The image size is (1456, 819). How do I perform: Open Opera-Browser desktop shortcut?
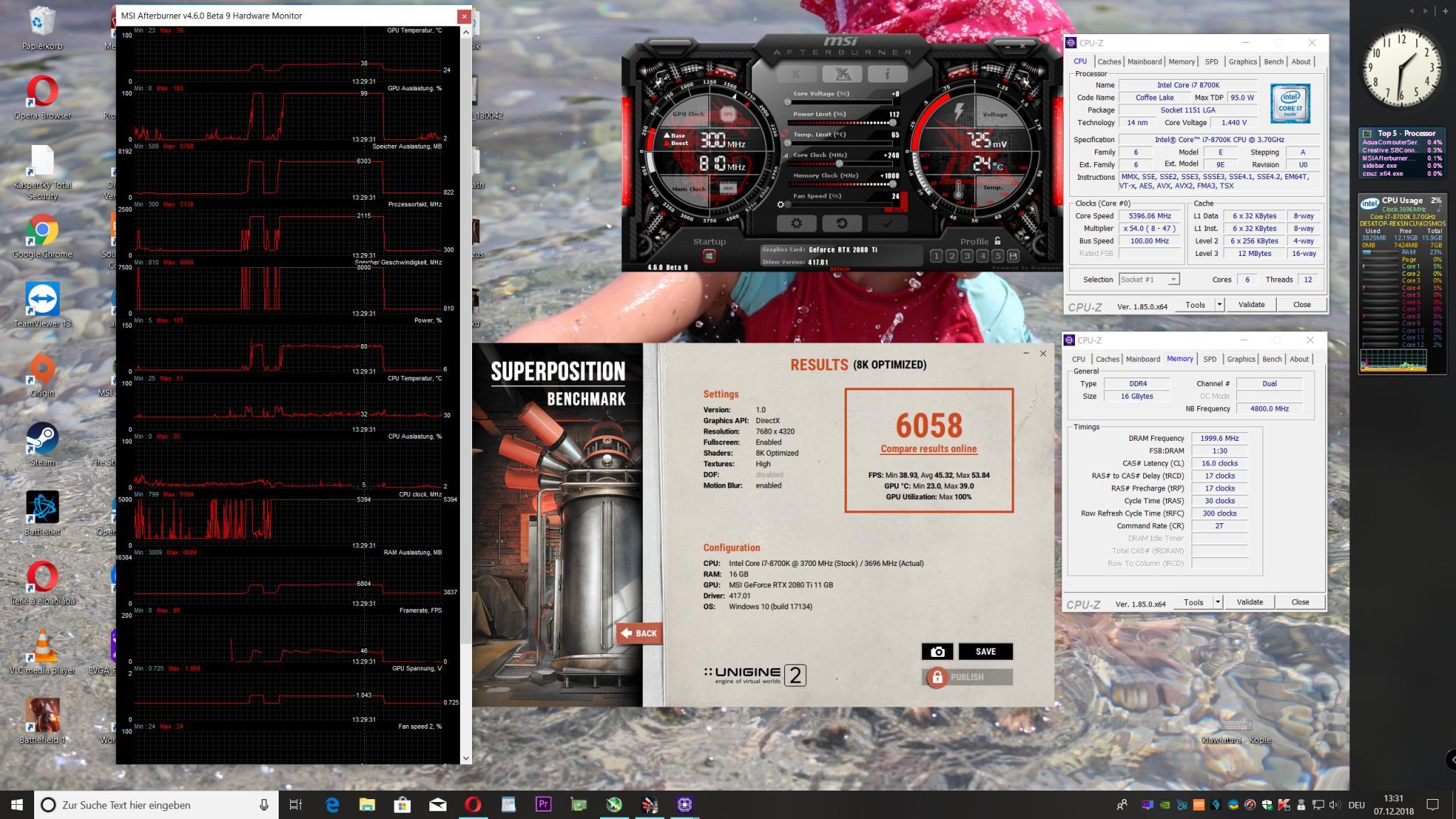point(43,98)
